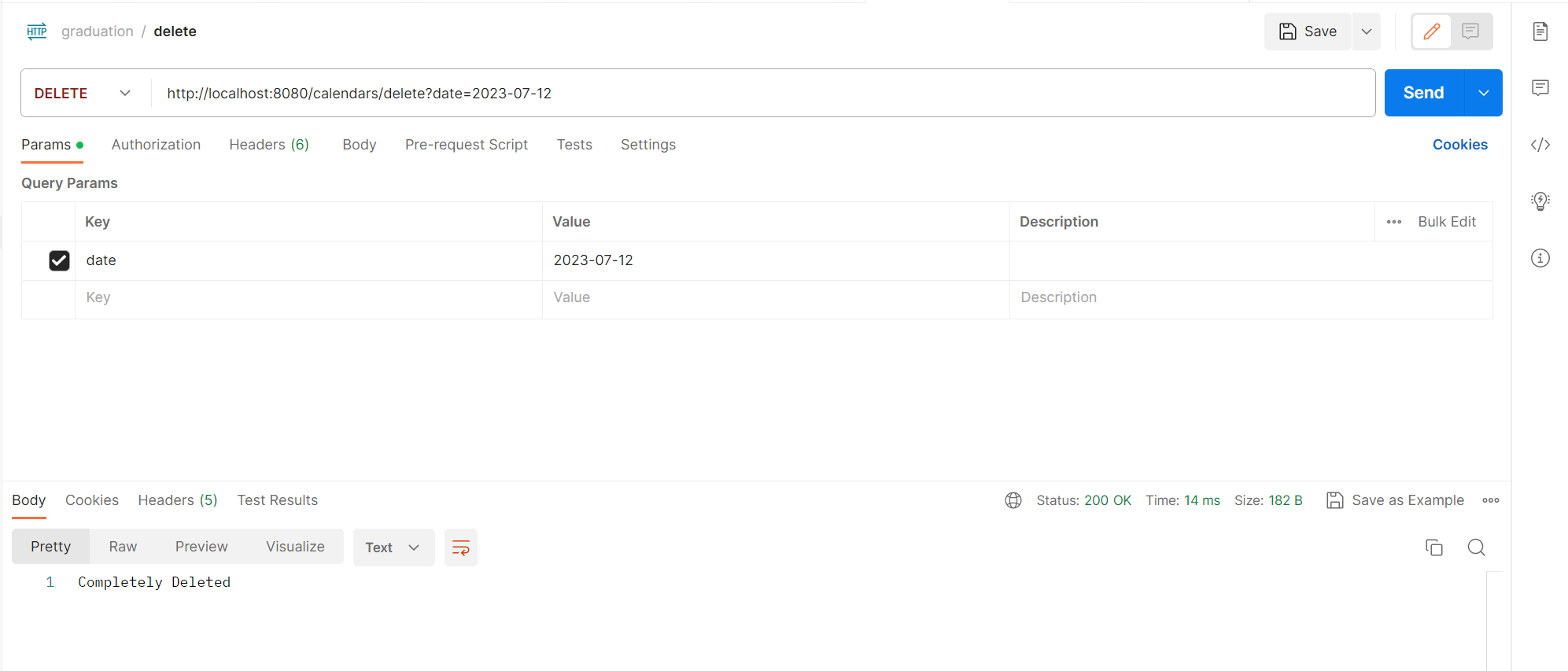
Task: Open the DELETE method dropdown
Action: click(x=83, y=93)
